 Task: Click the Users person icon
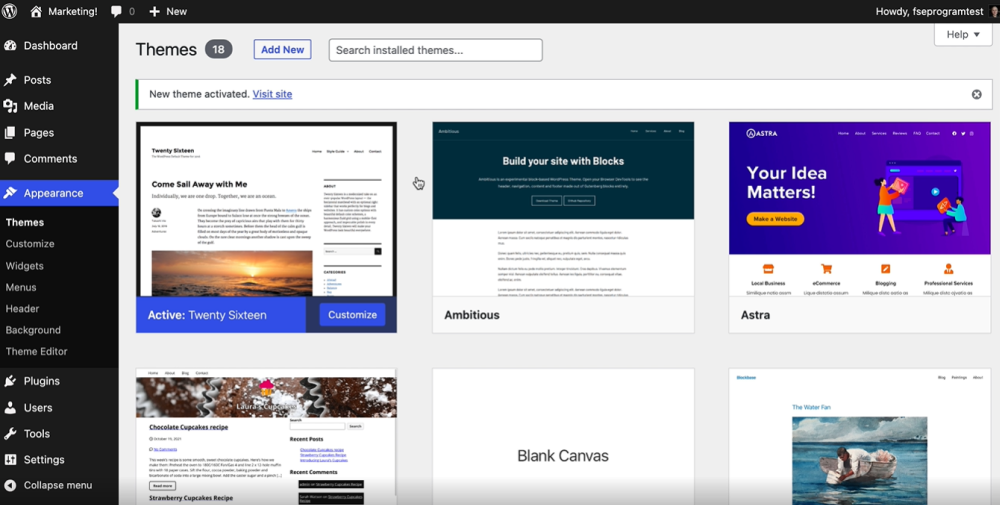10,407
